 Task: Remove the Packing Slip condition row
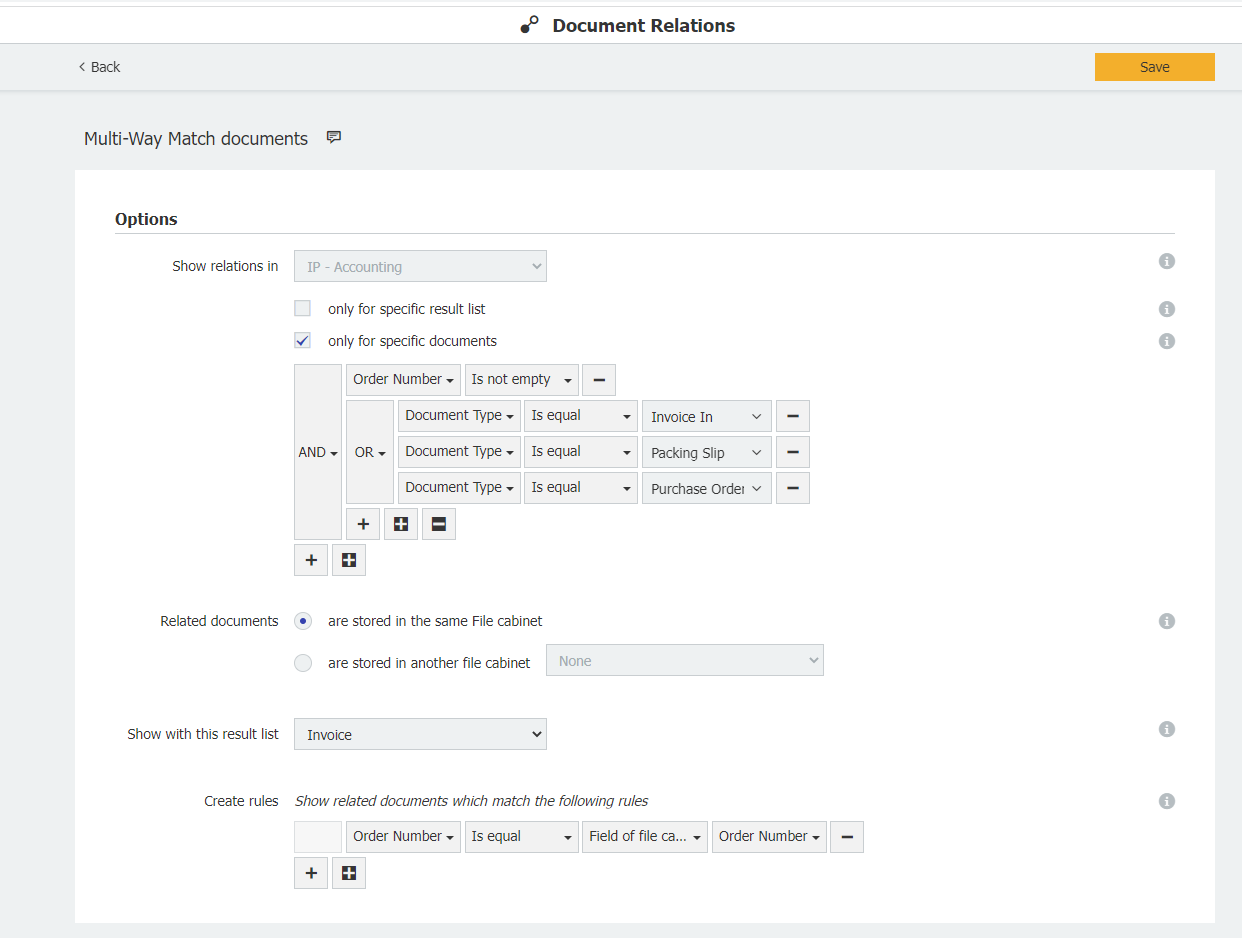click(x=792, y=452)
